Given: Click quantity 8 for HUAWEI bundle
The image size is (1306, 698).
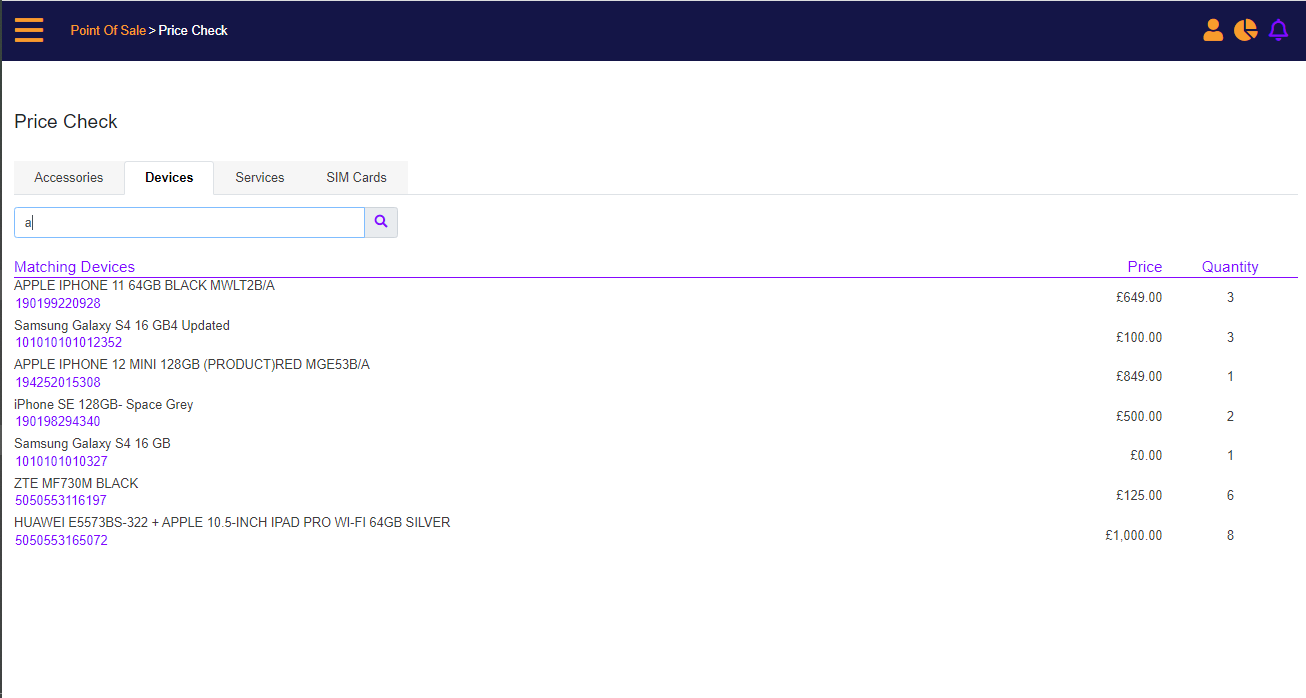Looking at the screenshot, I should (x=1230, y=535).
